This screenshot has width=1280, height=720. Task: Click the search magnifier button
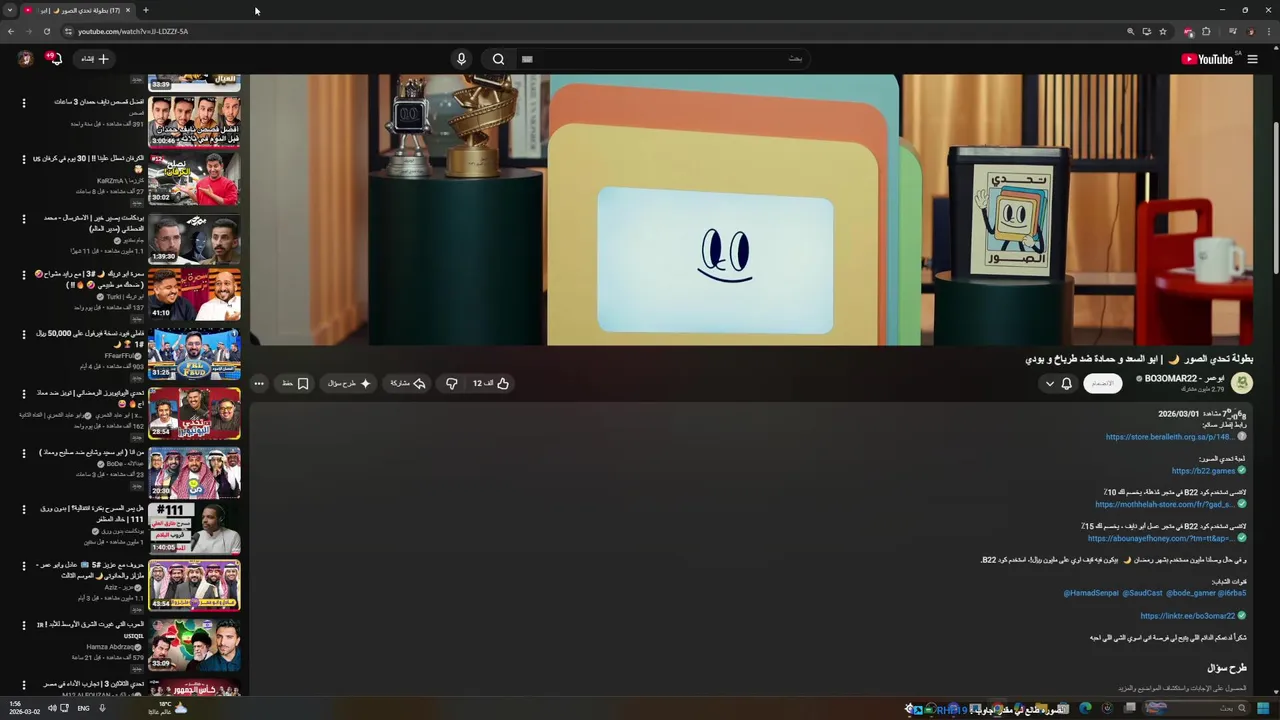498,59
